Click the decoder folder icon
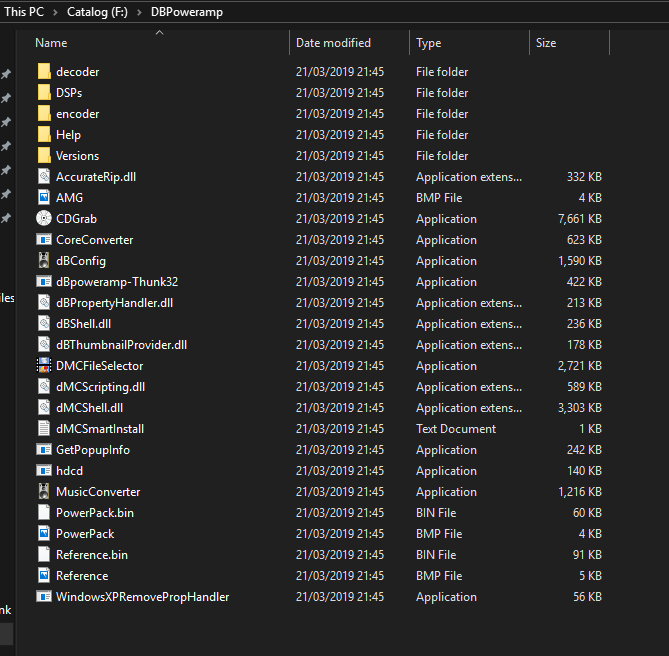 point(44,72)
